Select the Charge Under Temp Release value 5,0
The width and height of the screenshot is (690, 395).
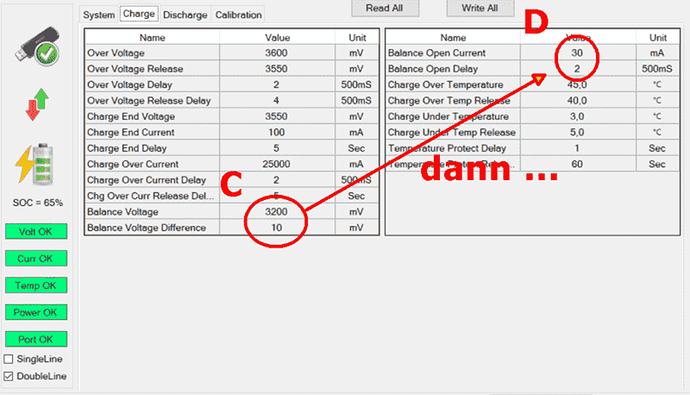[x=577, y=132]
